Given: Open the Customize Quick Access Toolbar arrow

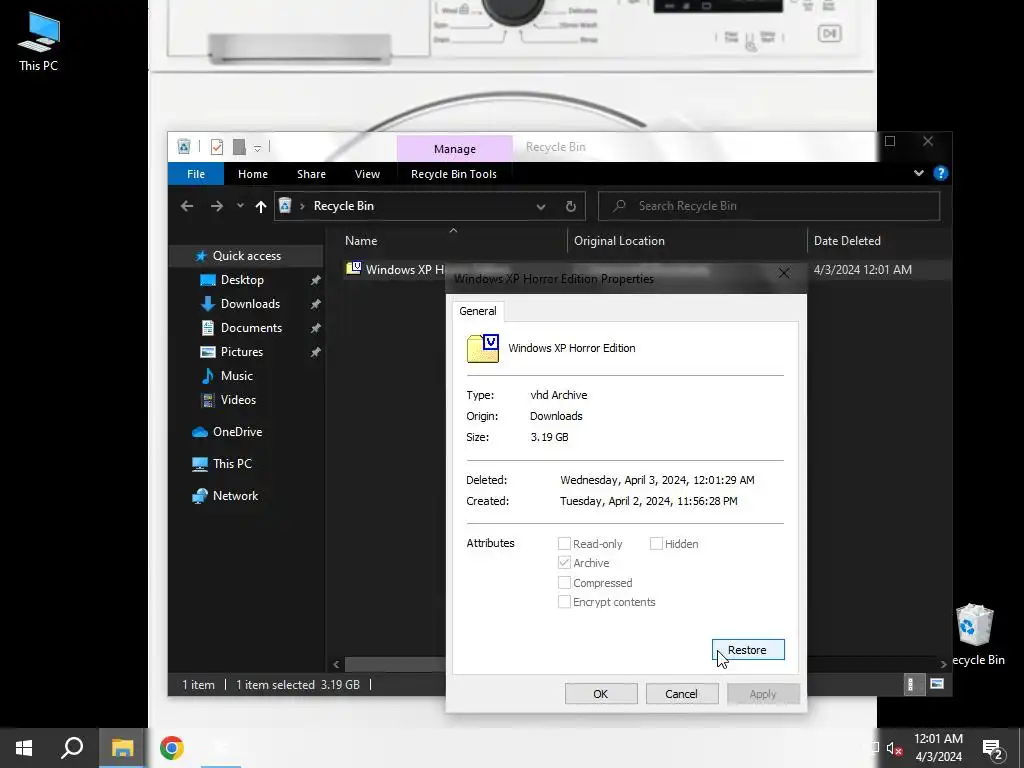Looking at the screenshot, I should tap(257, 148).
